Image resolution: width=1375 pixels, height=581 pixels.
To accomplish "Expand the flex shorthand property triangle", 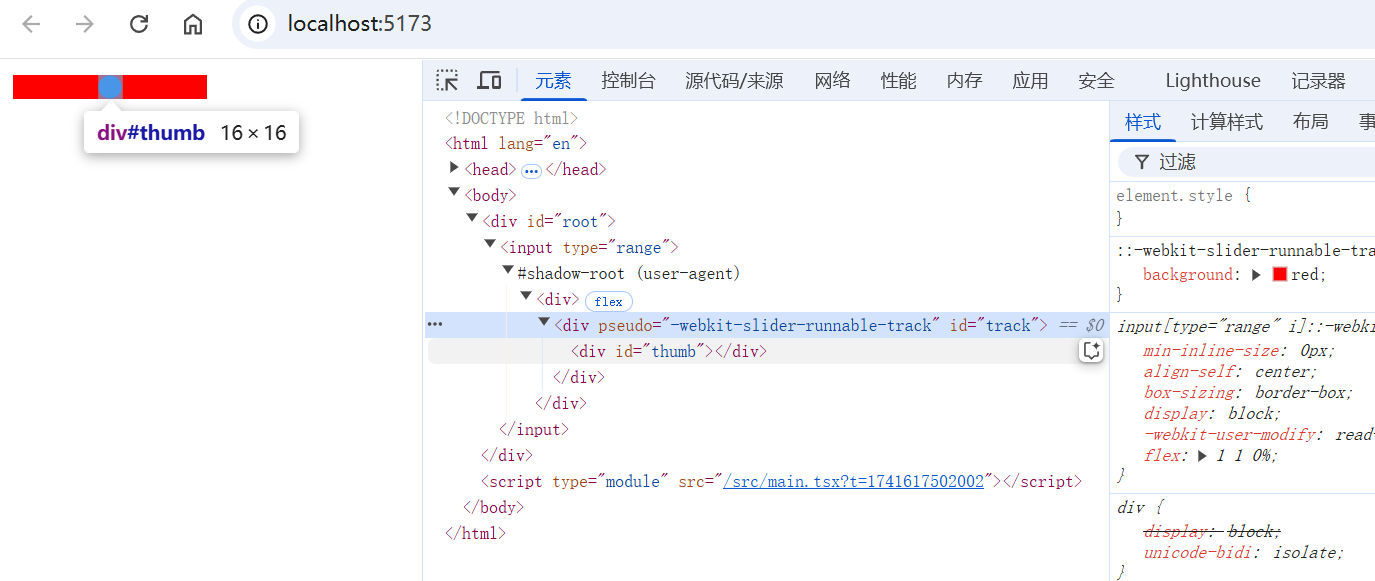I will pyautogui.click(x=1204, y=456).
